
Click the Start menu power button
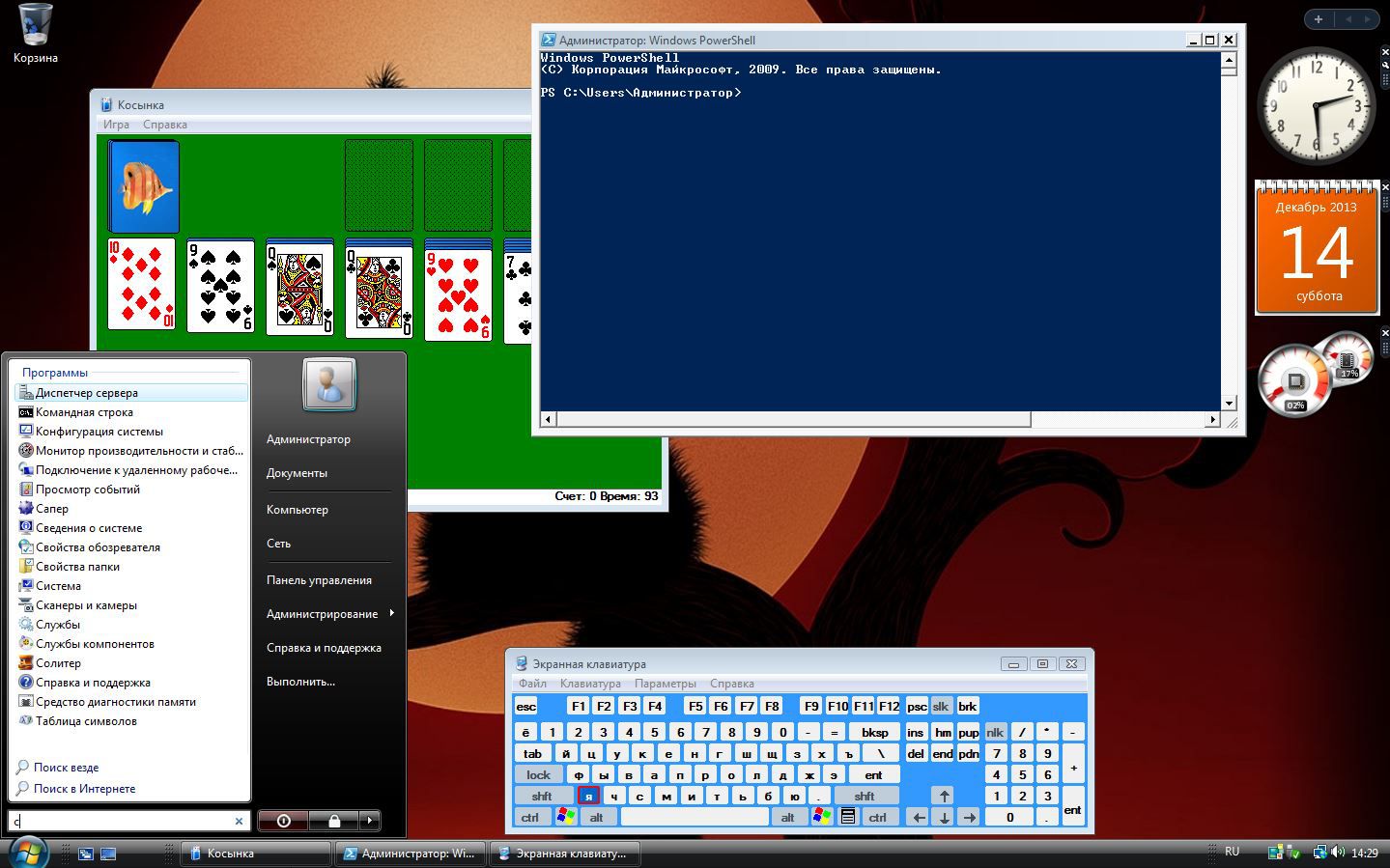pos(283,821)
